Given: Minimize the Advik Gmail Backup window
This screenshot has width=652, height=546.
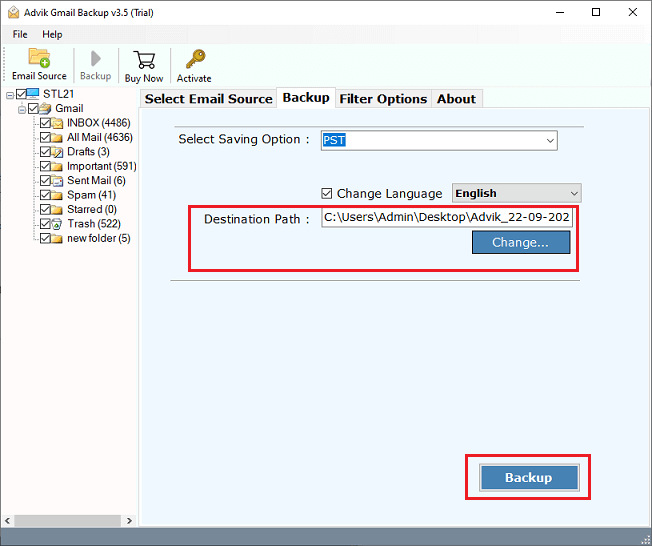Looking at the screenshot, I should tap(560, 12).
